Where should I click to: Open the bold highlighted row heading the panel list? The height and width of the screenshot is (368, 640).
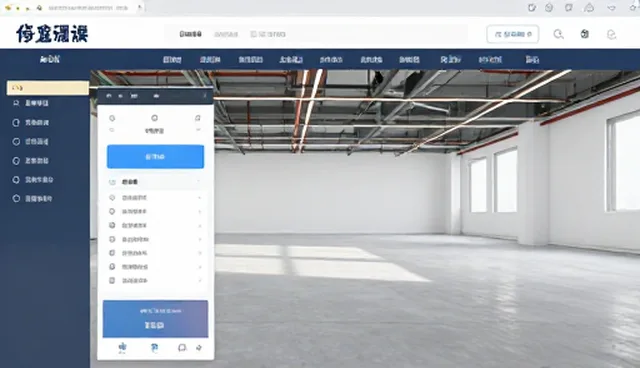[156, 182]
